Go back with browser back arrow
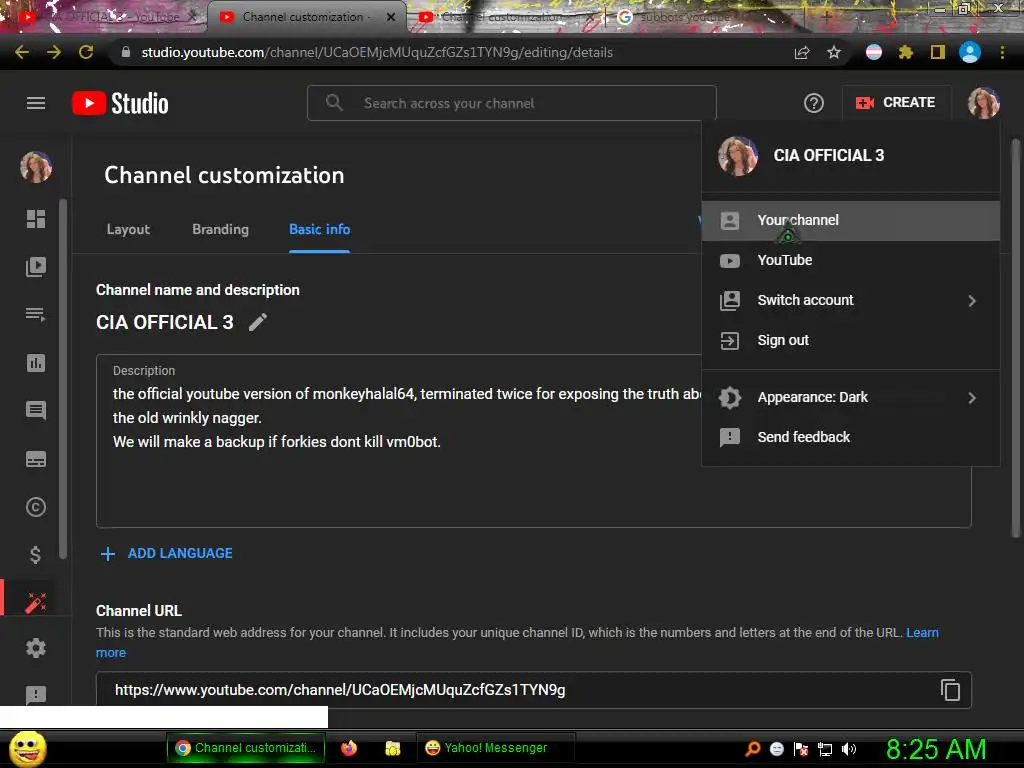 (22, 52)
